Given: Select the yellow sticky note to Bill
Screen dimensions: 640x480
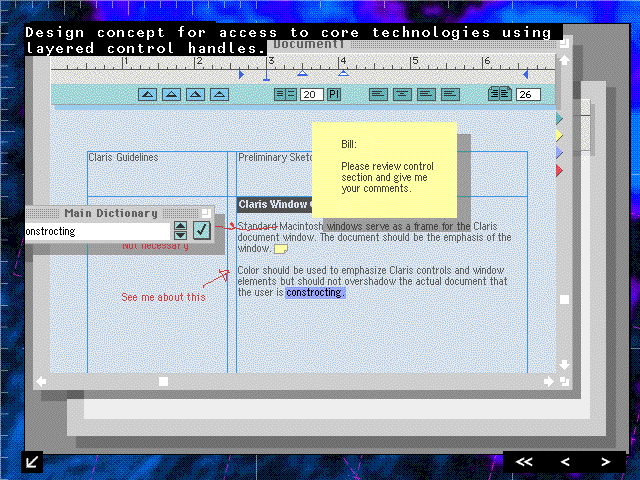Looking at the screenshot, I should point(384,170).
